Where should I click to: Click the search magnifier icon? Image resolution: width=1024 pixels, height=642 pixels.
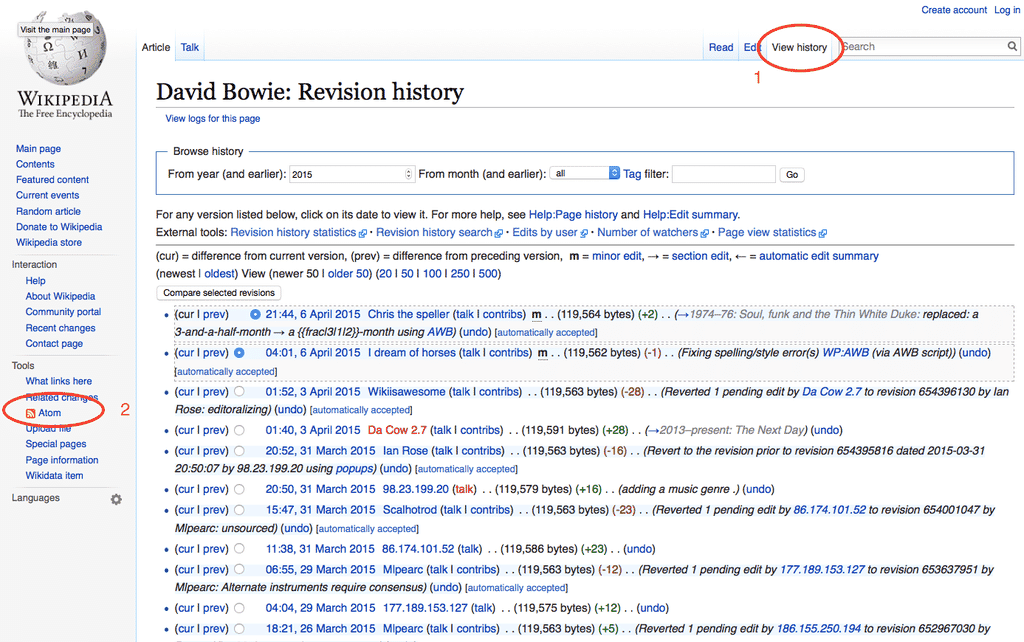(x=1012, y=46)
